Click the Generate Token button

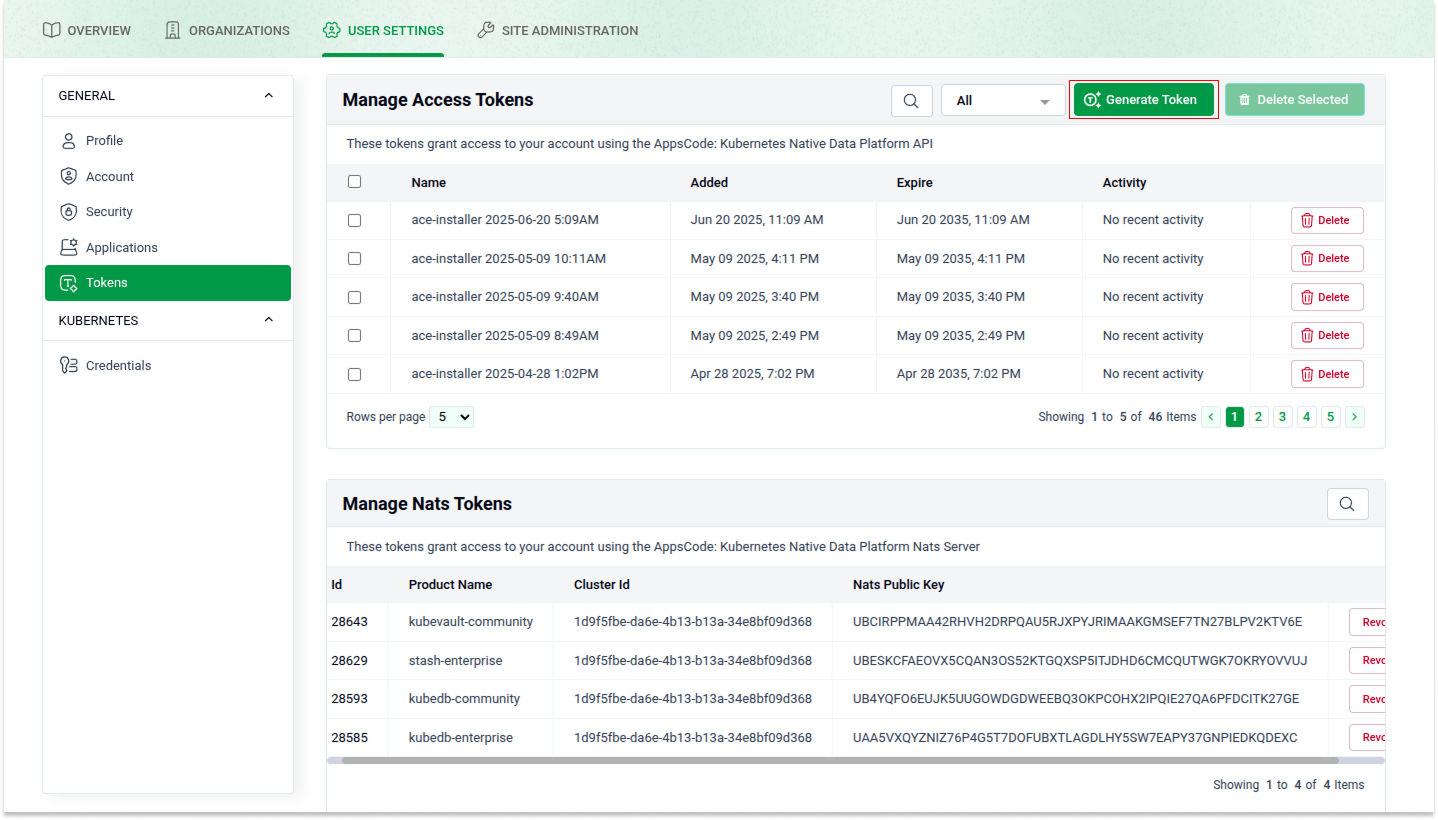coord(1143,99)
